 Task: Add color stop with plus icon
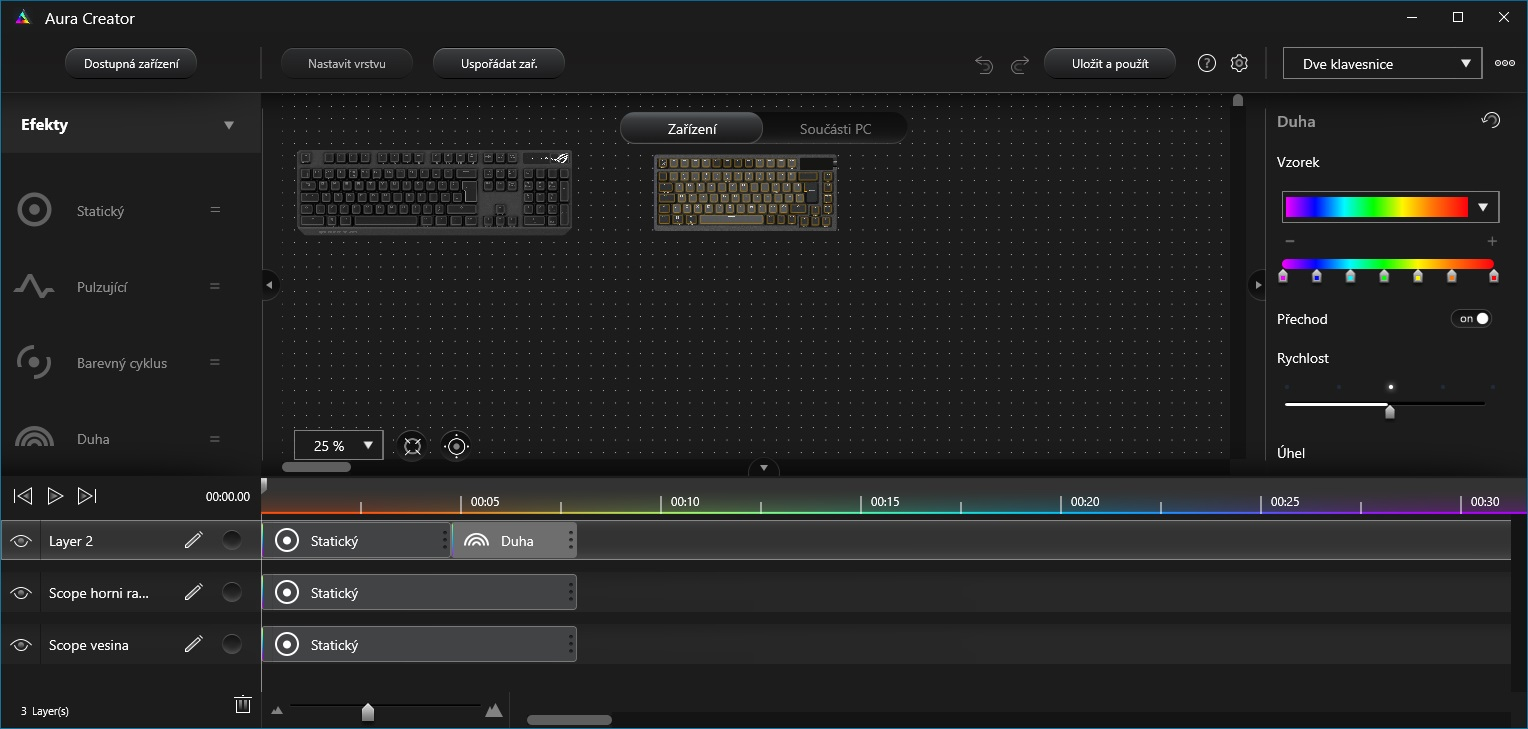tap(1492, 241)
